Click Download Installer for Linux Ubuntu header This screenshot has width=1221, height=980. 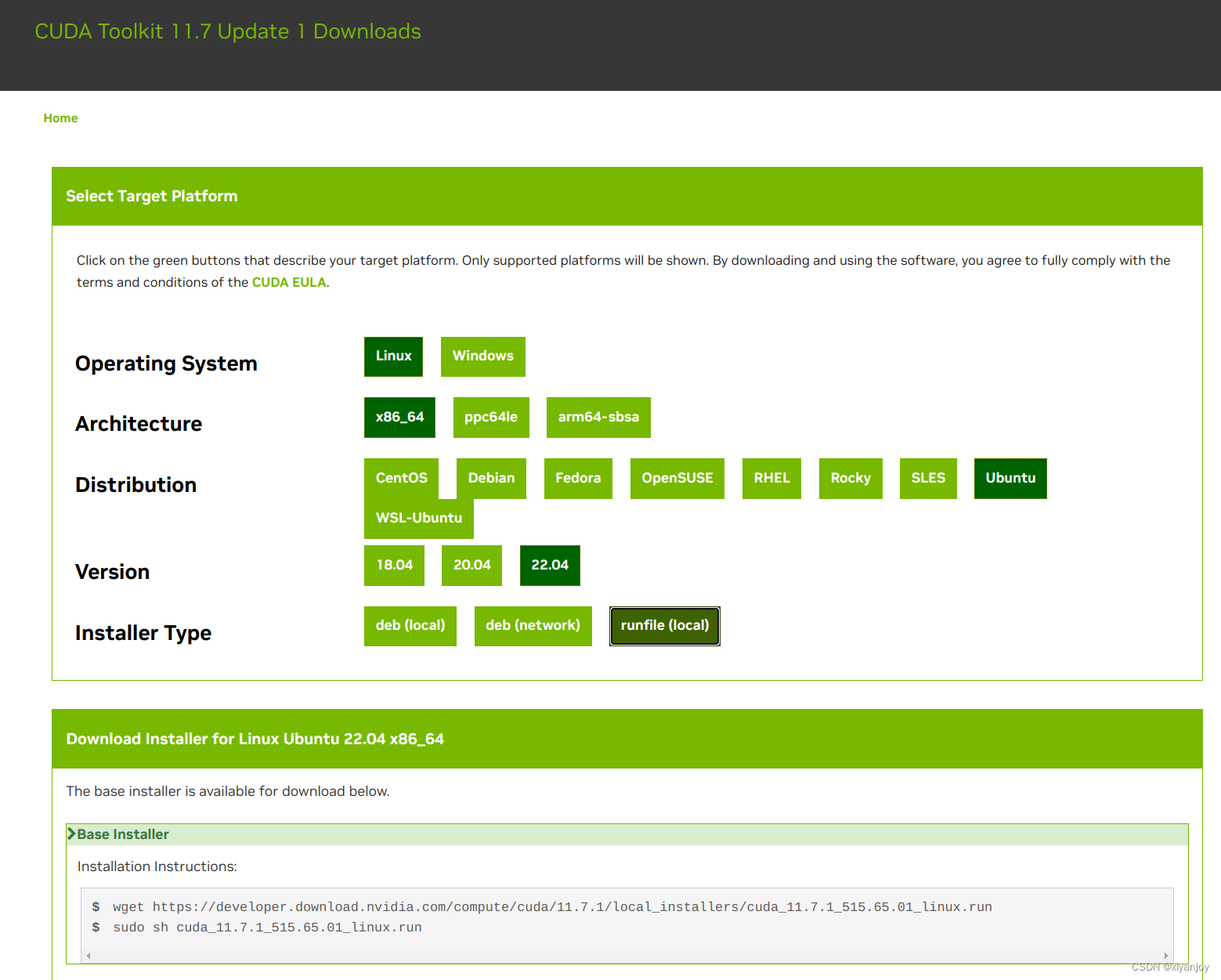(x=627, y=740)
